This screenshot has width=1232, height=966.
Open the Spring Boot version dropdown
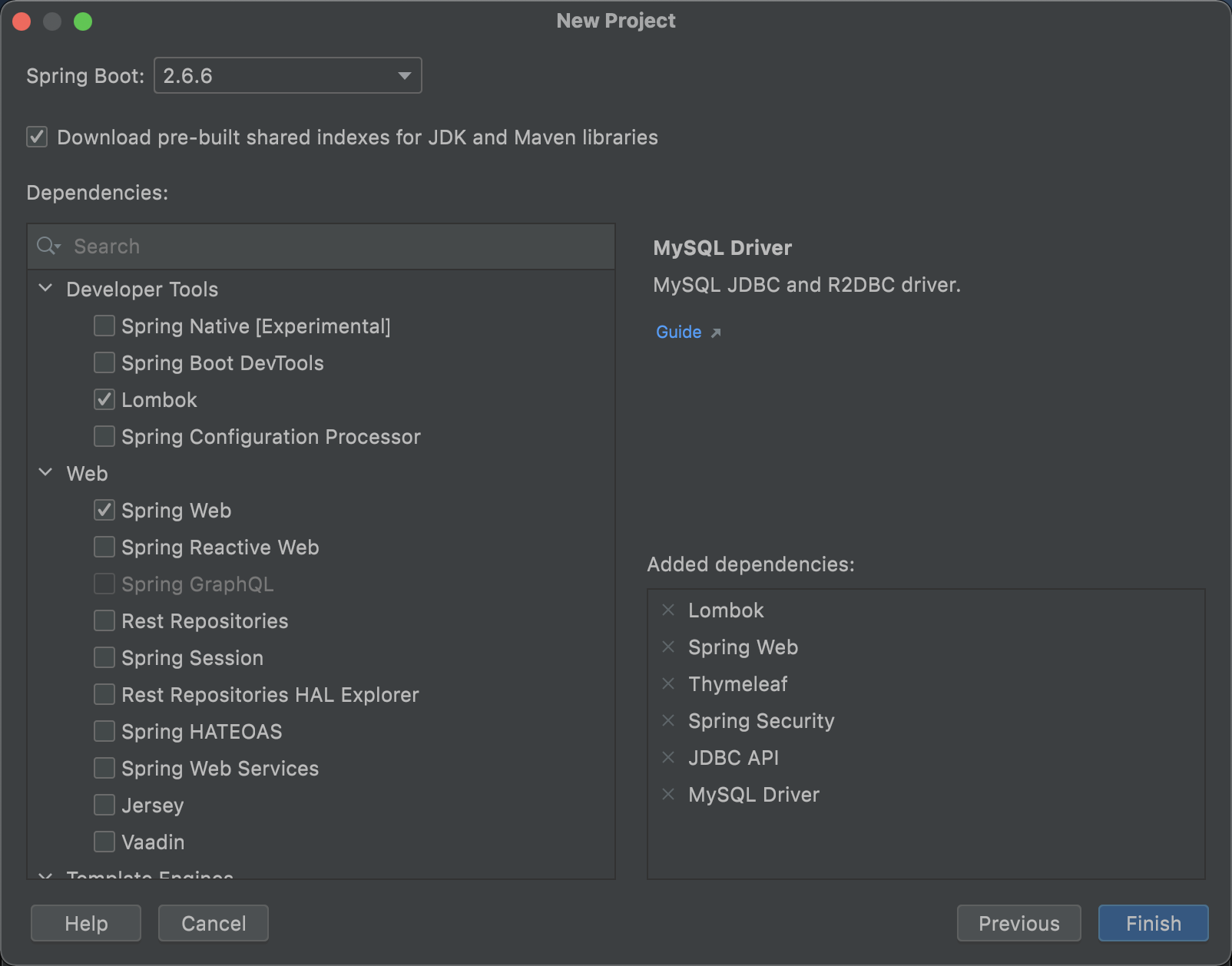coord(288,75)
